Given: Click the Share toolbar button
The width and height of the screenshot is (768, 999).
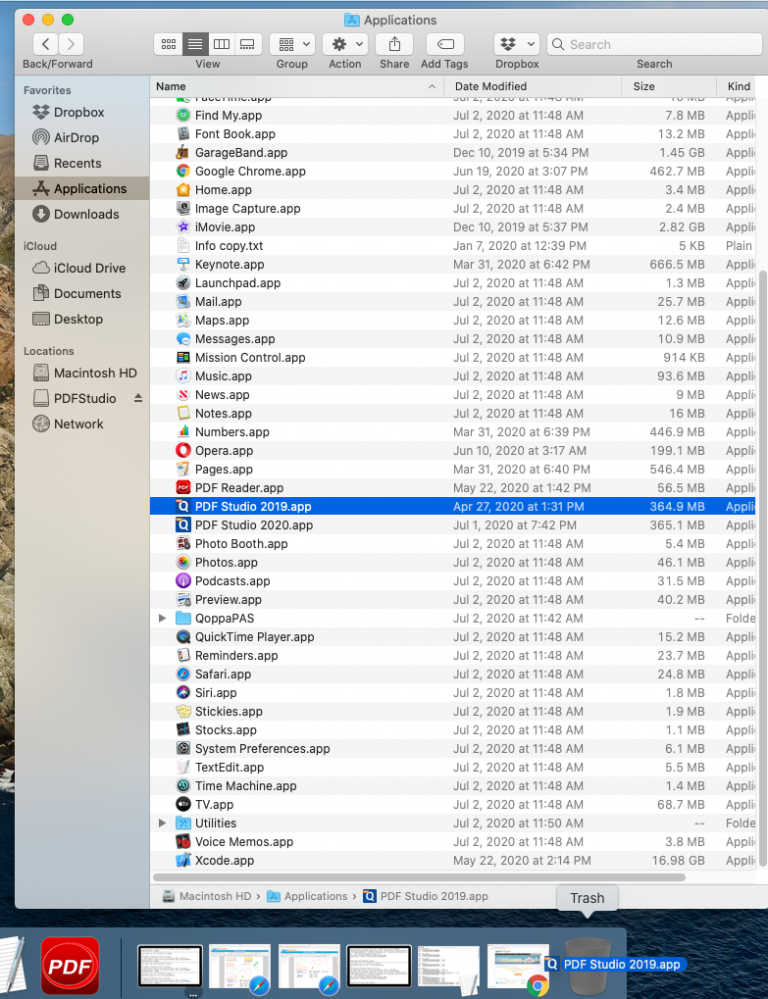Looking at the screenshot, I should coord(395,44).
